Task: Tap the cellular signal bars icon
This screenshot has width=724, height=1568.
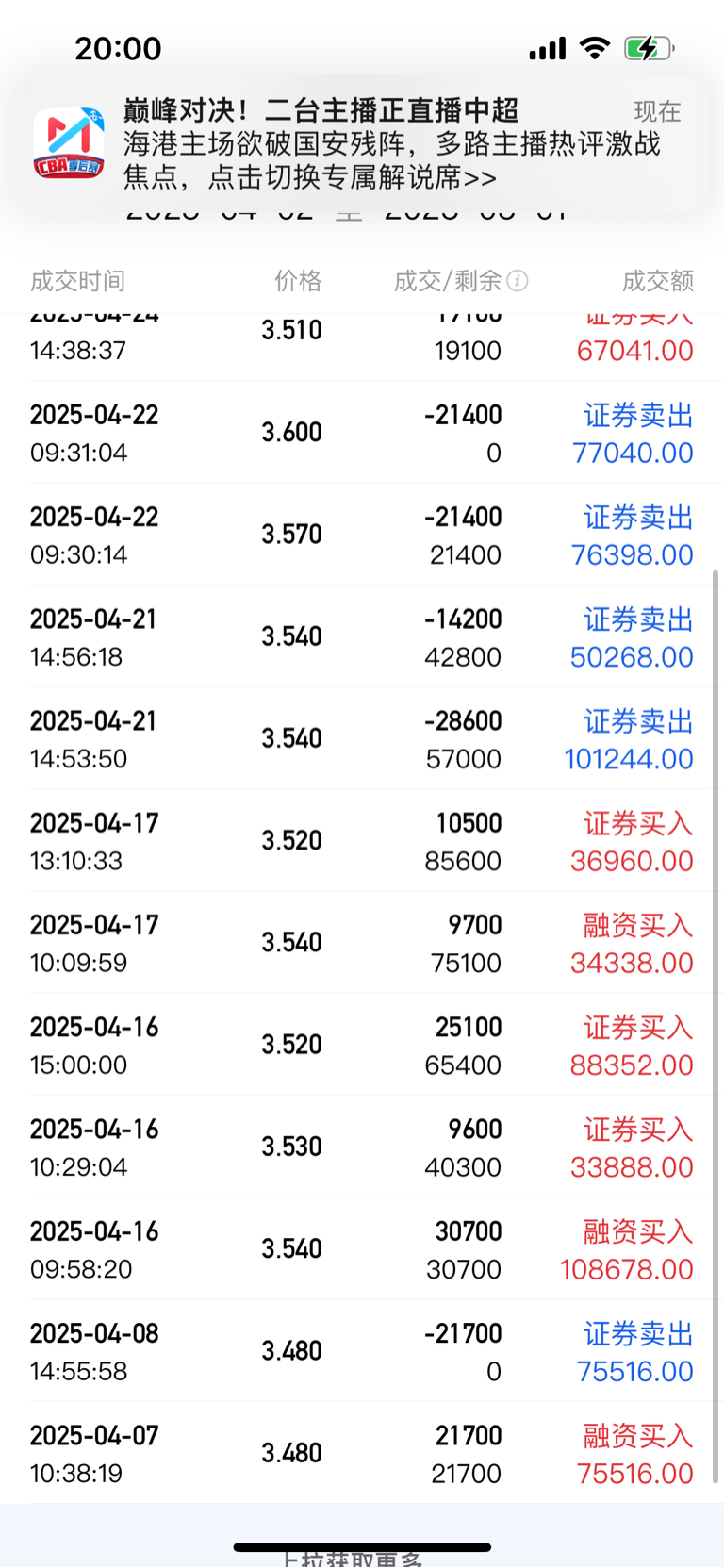Action: [x=548, y=48]
